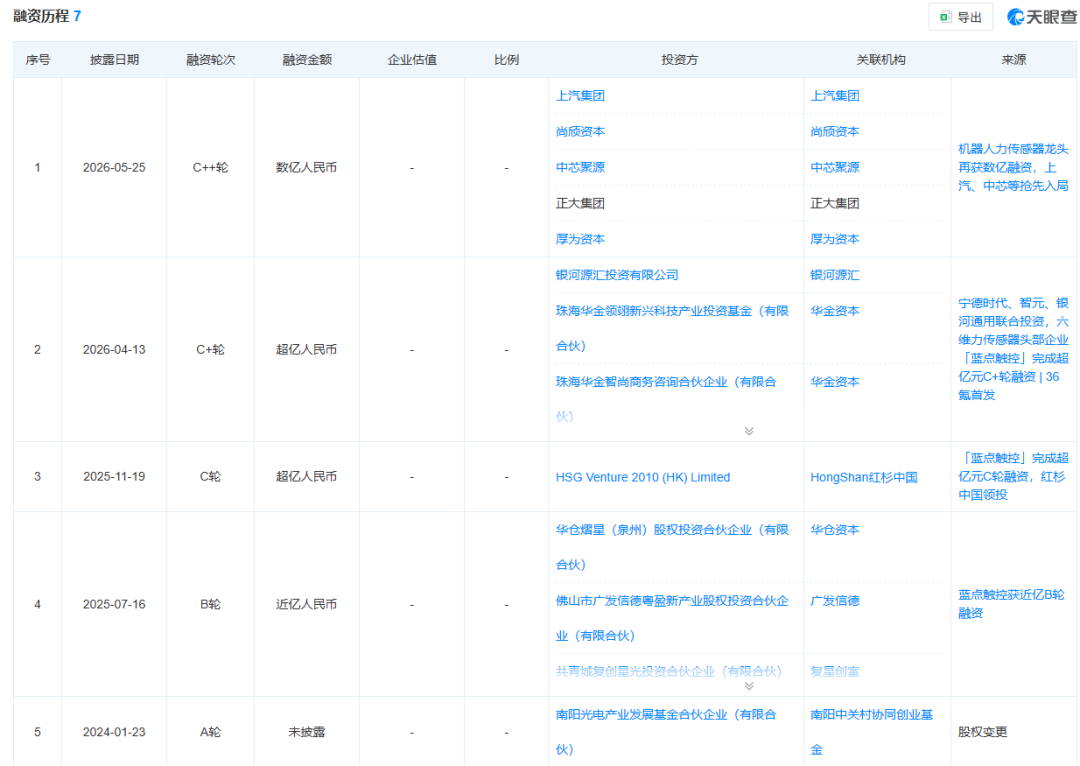Click the 天眼查 logo
The height and width of the screenshot is (766, 1080).
(x=1041, y=17)
